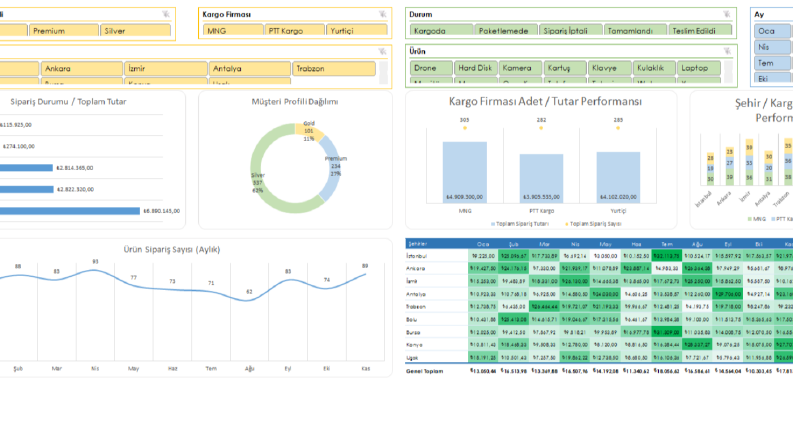Filter by Yurtiçi cargo company

(x=357, y=30)
